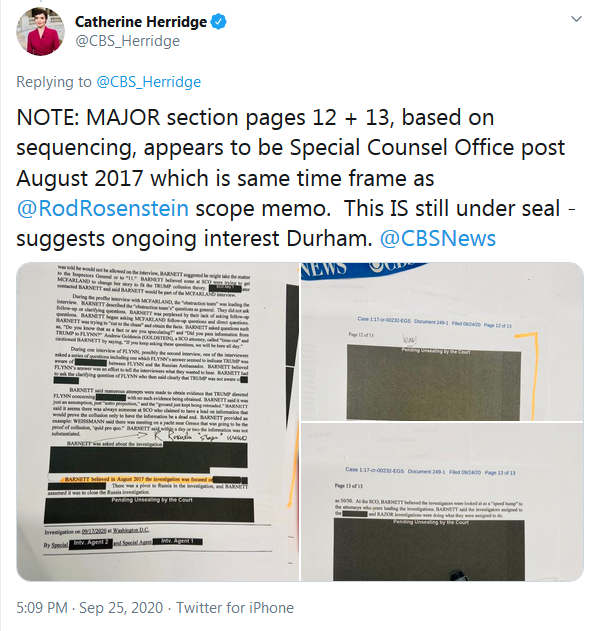Image resolution: width=595 pixels, height=631 pixels.
Task: Click the Pending Unsealing redaction on page 13
Action: (x=429, y=549)
